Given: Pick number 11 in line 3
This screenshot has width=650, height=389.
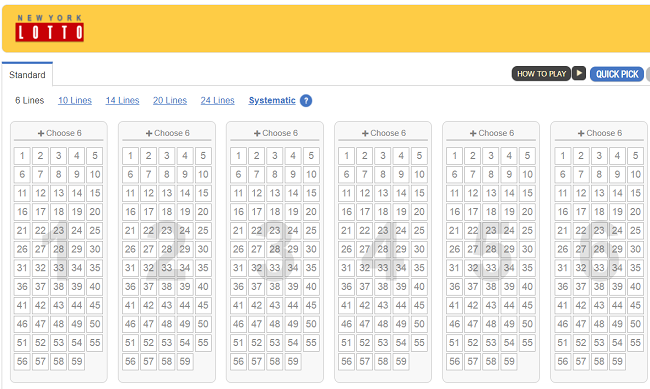Looking at the screenshot, I should [238, 193].
